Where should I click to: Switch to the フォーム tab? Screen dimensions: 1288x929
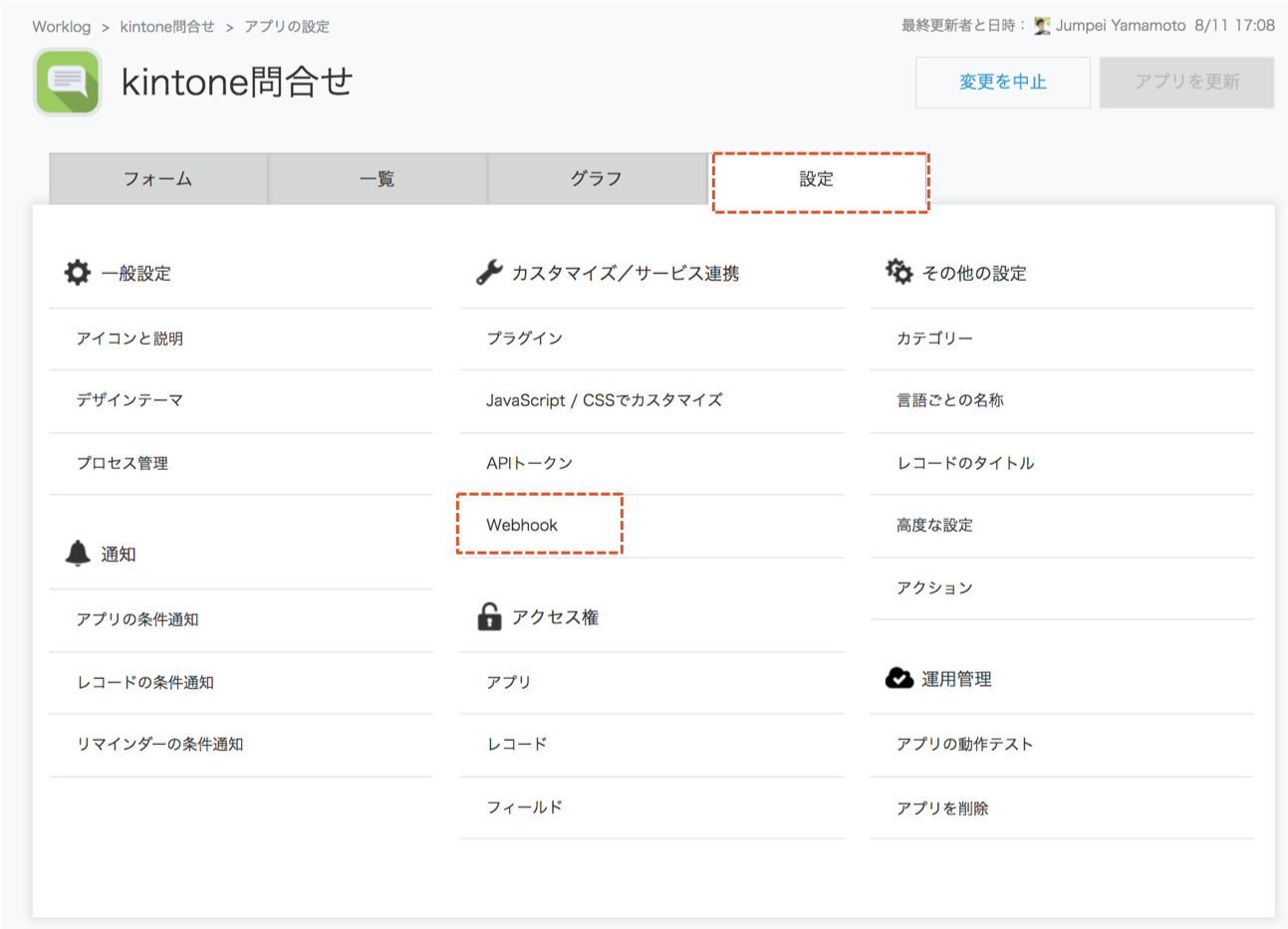158,179
